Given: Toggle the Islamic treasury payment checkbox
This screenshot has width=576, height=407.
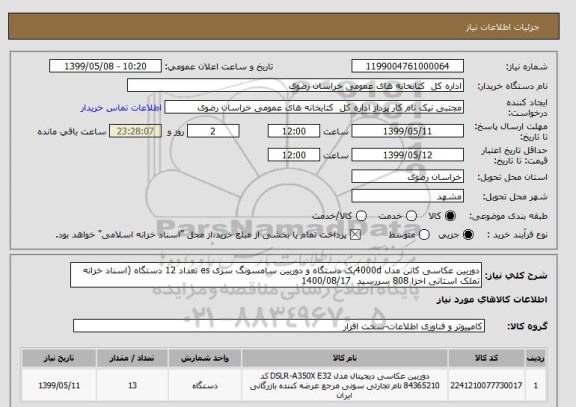Looking at the screenshot, I should [355, 235].
